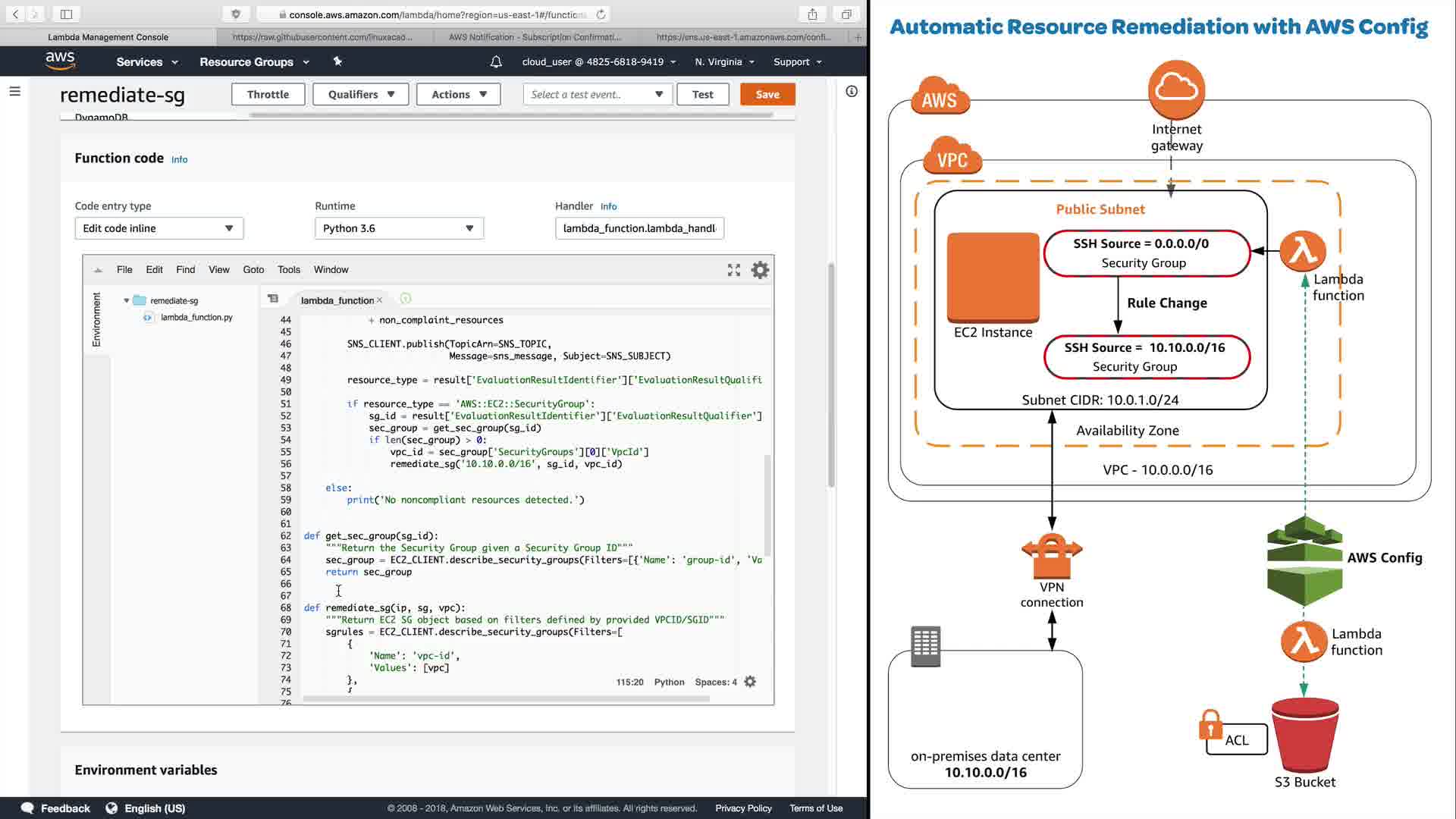1456x819 pixels.
Task: Open the Runtime Python 3.6 dropdown
Action: 399,228
